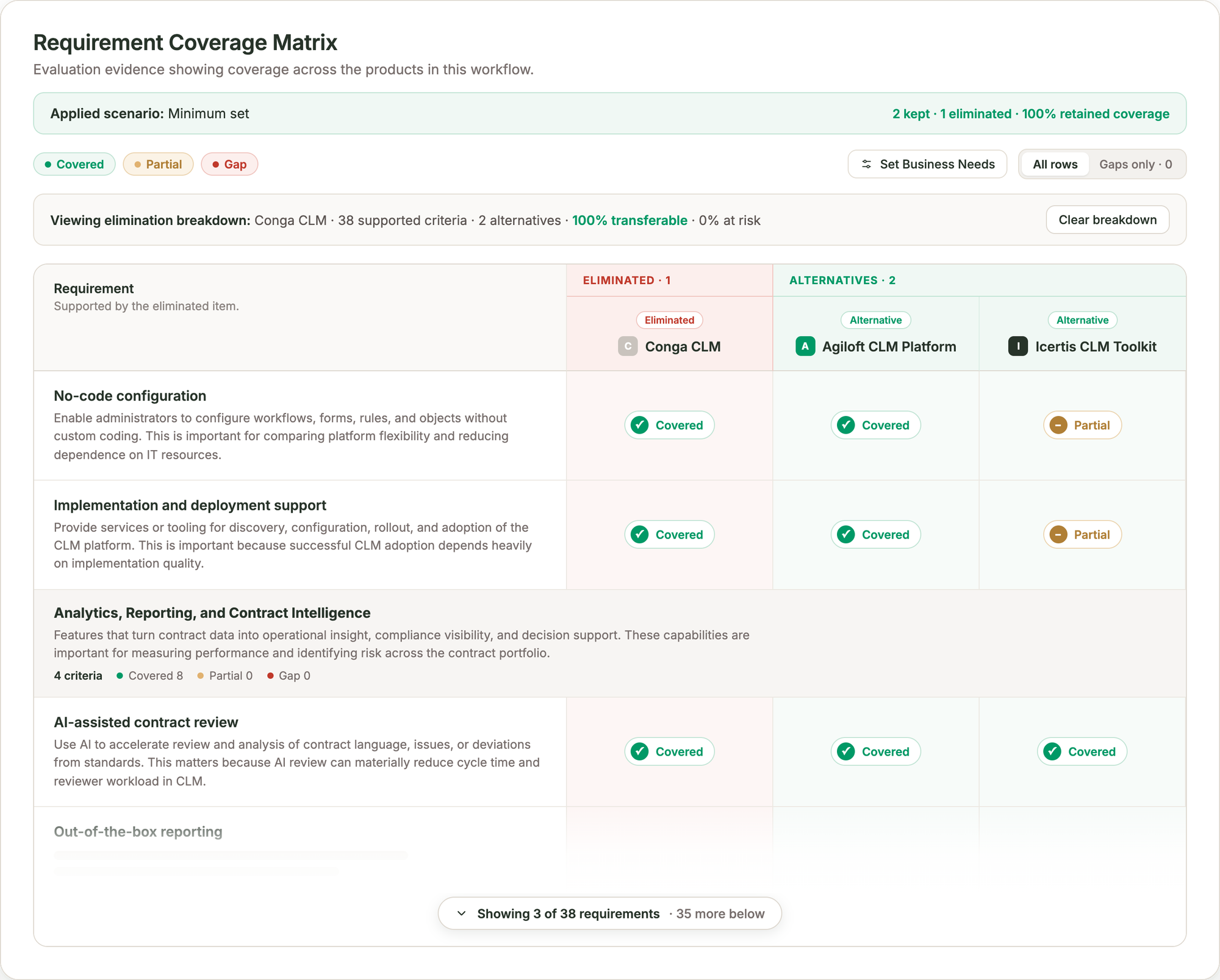This screenshot has height=980, width=1220.
Task: Toggle the Gap legend filter
Action: [229, 164]
